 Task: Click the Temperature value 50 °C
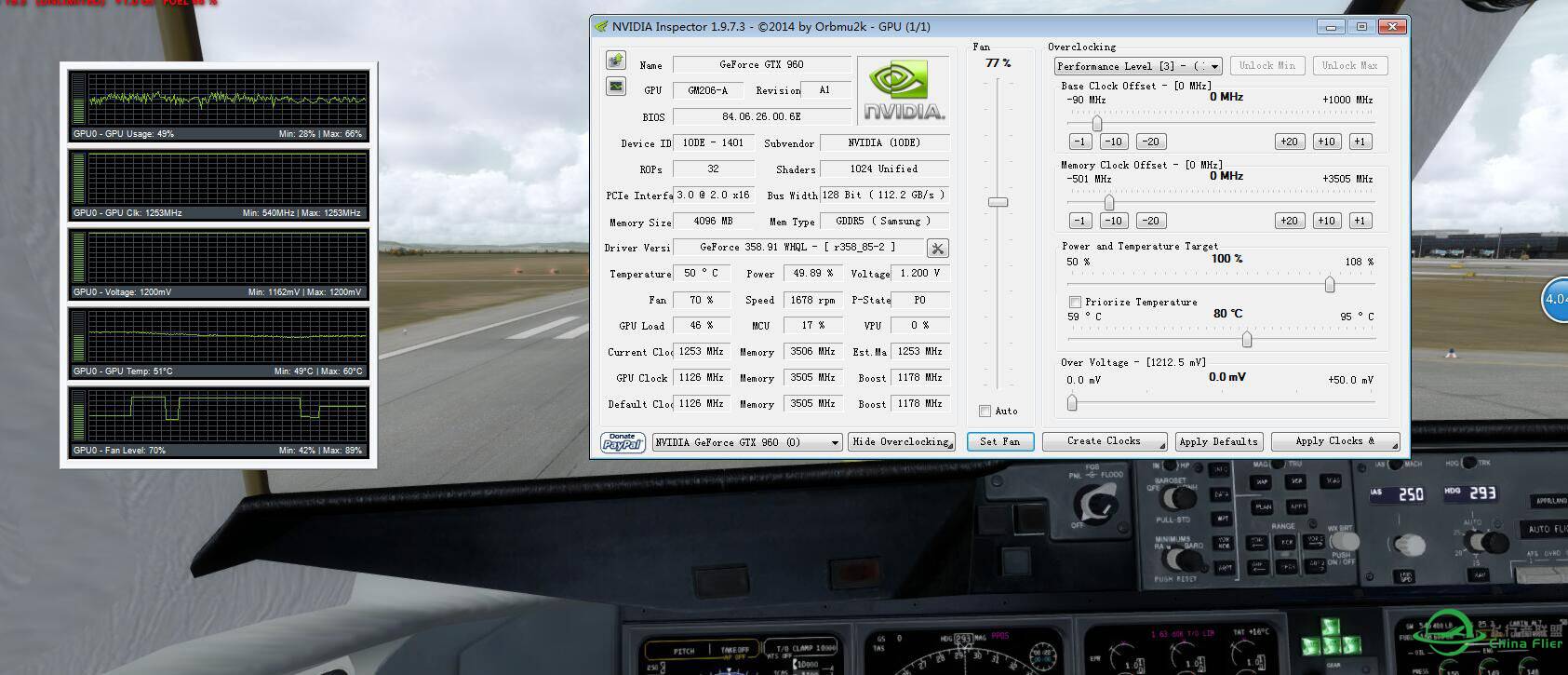(x=701, y=273)
